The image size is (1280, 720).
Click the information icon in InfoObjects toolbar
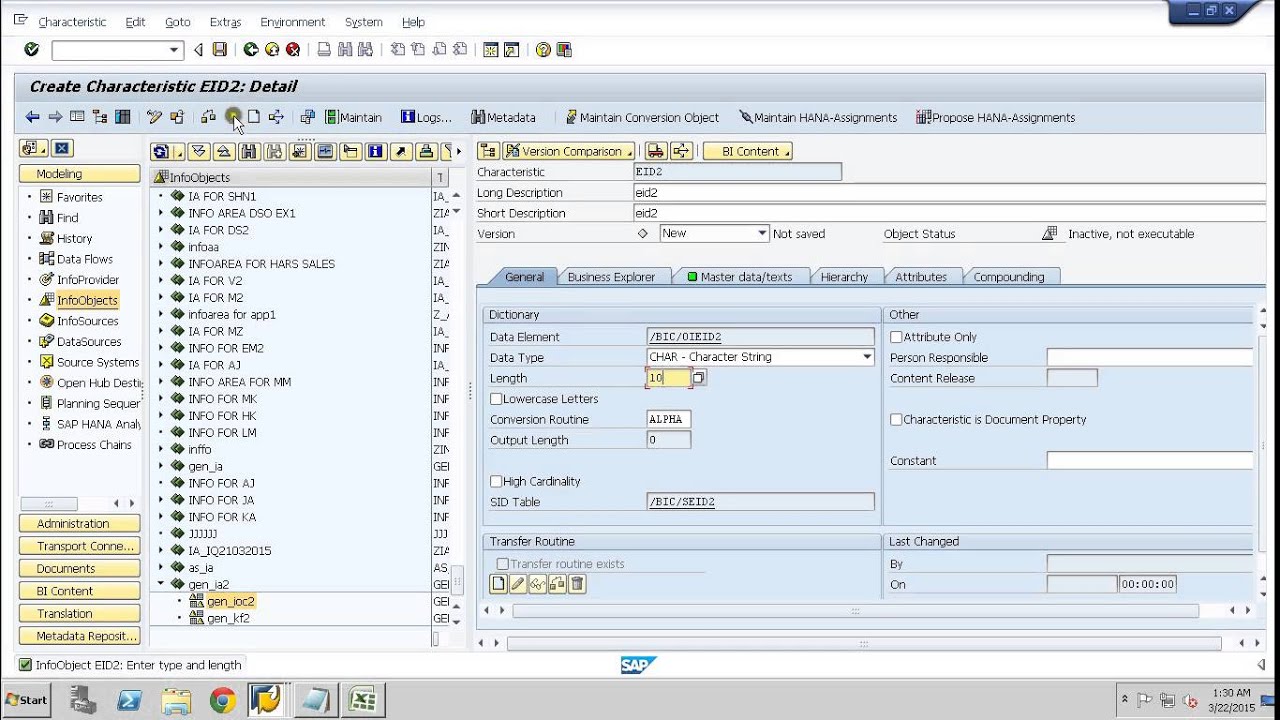[375, 151]
